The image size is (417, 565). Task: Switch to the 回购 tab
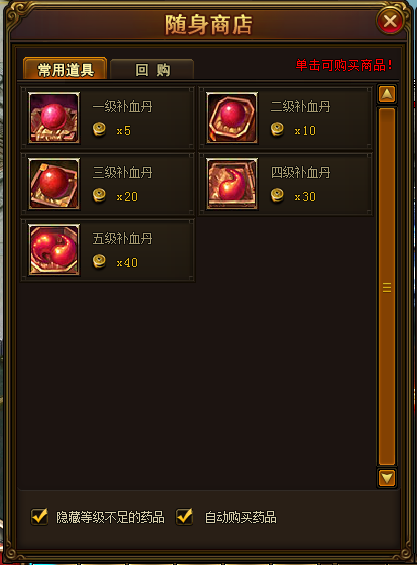[x=152, y=70]
